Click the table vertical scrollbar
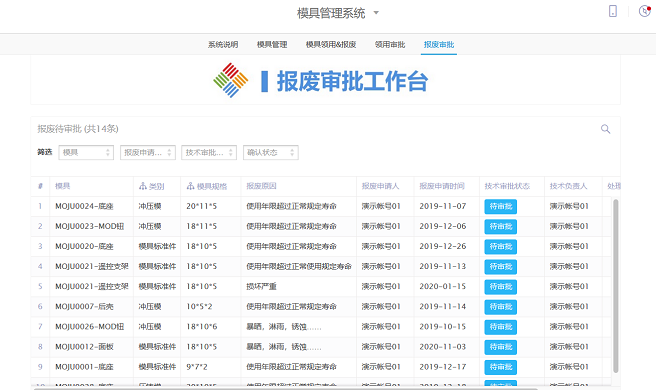This screenshot has width=656, height=390. (x=615, y=286)
